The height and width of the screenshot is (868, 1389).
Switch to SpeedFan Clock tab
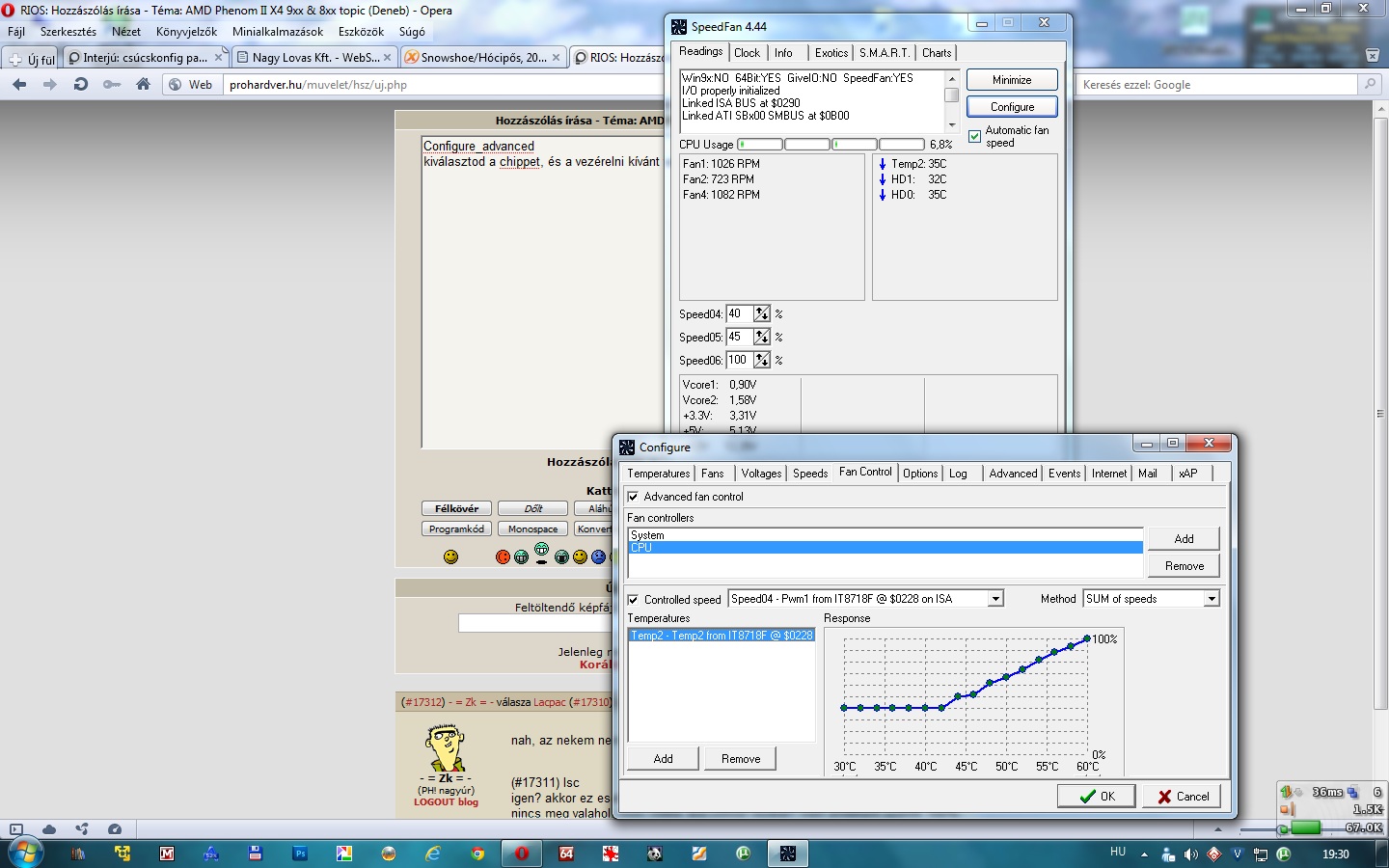tap(748, 53)
